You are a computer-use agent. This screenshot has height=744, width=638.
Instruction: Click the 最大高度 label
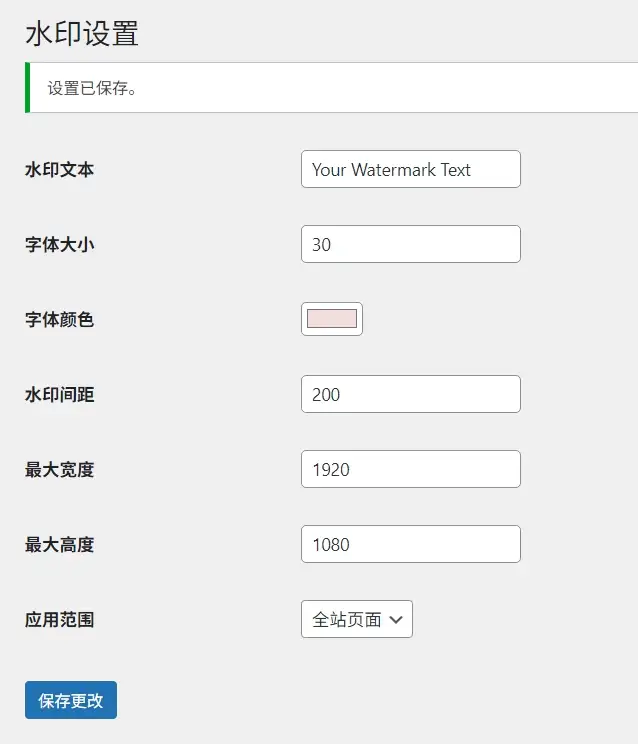[x=60, y=545]
